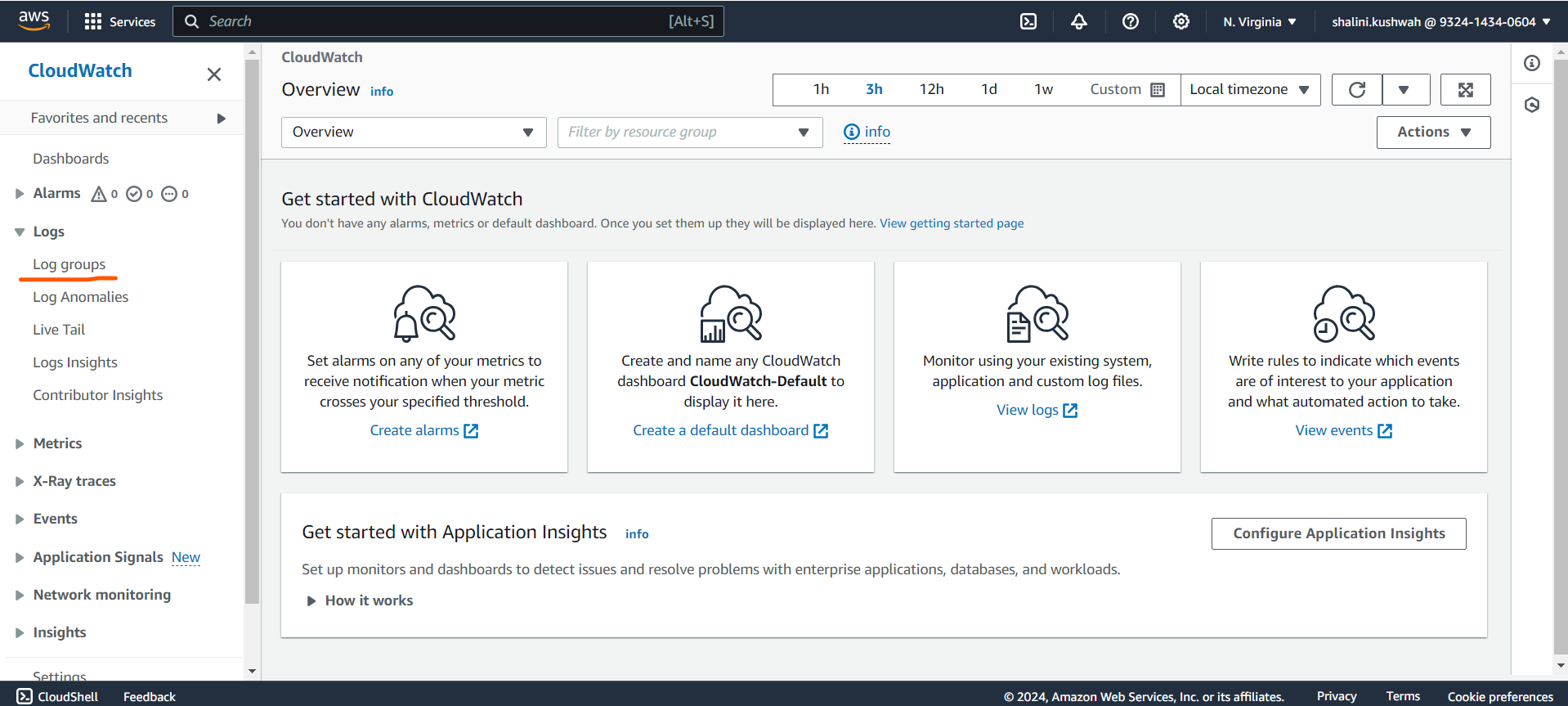
Task: Click Configure Application Insights button
Action: (1339, 533)
